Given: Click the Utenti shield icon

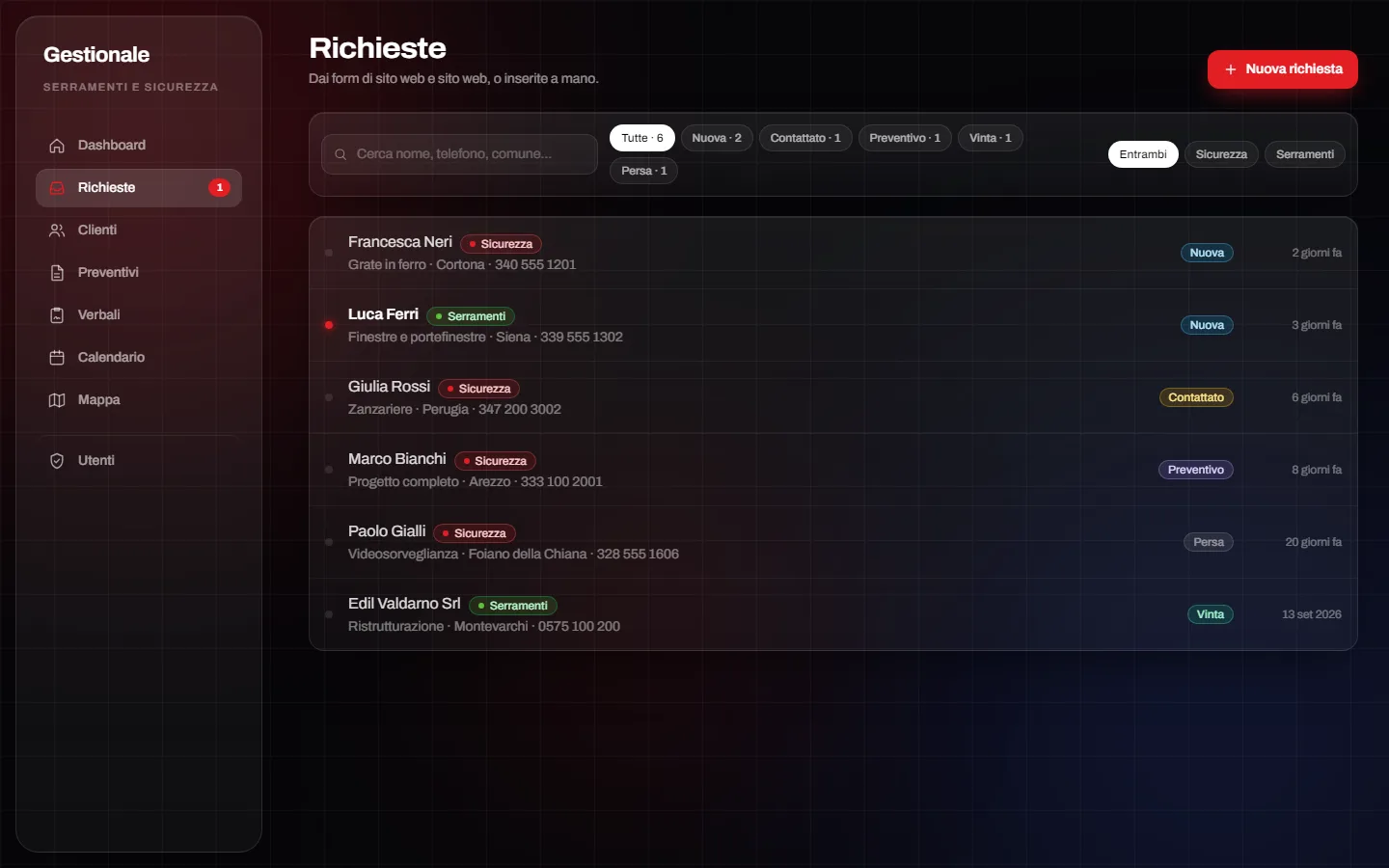Looking at the screenshot, I should (x=57, y=461).
